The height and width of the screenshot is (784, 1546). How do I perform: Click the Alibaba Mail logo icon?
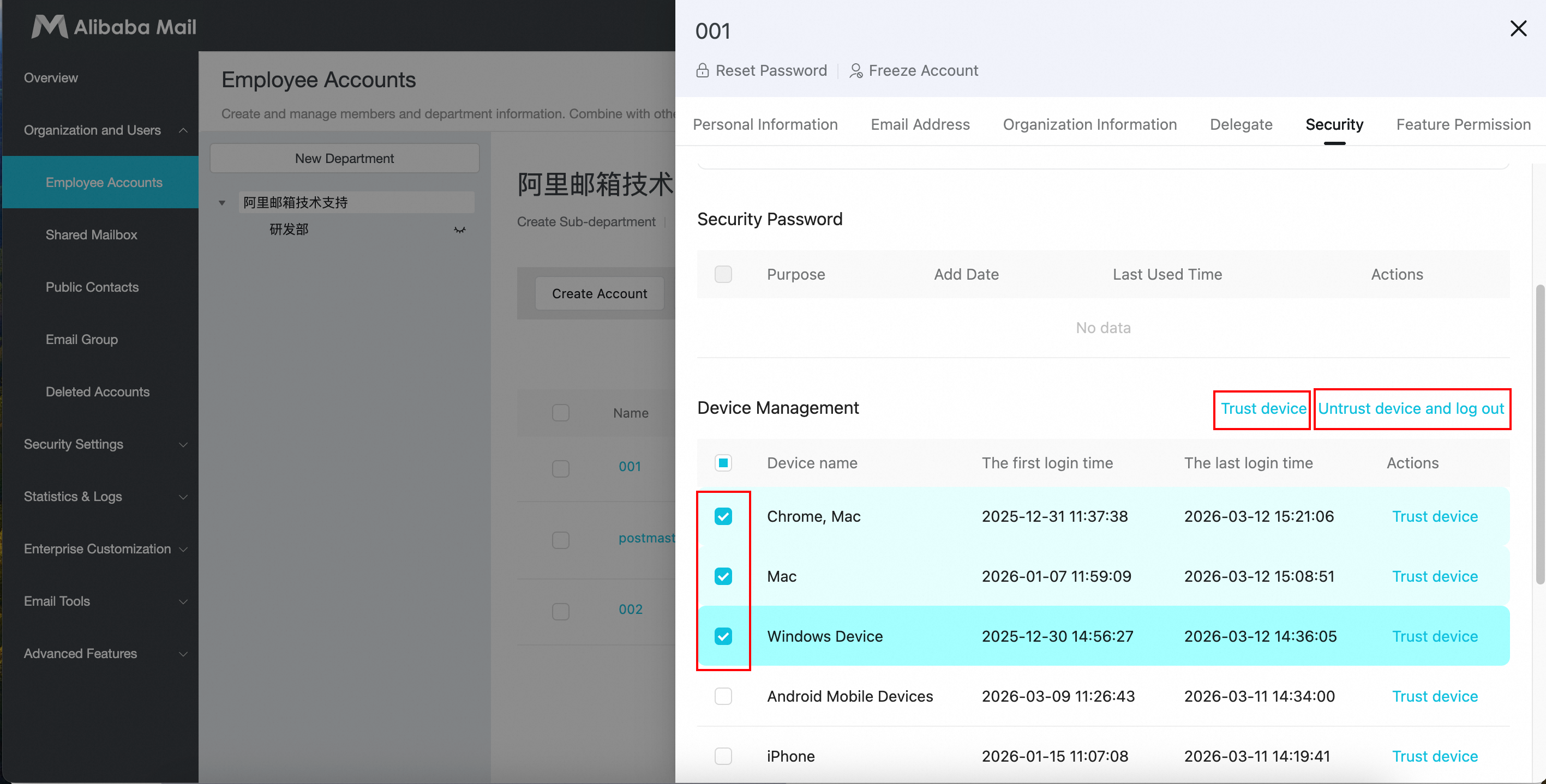49,27
